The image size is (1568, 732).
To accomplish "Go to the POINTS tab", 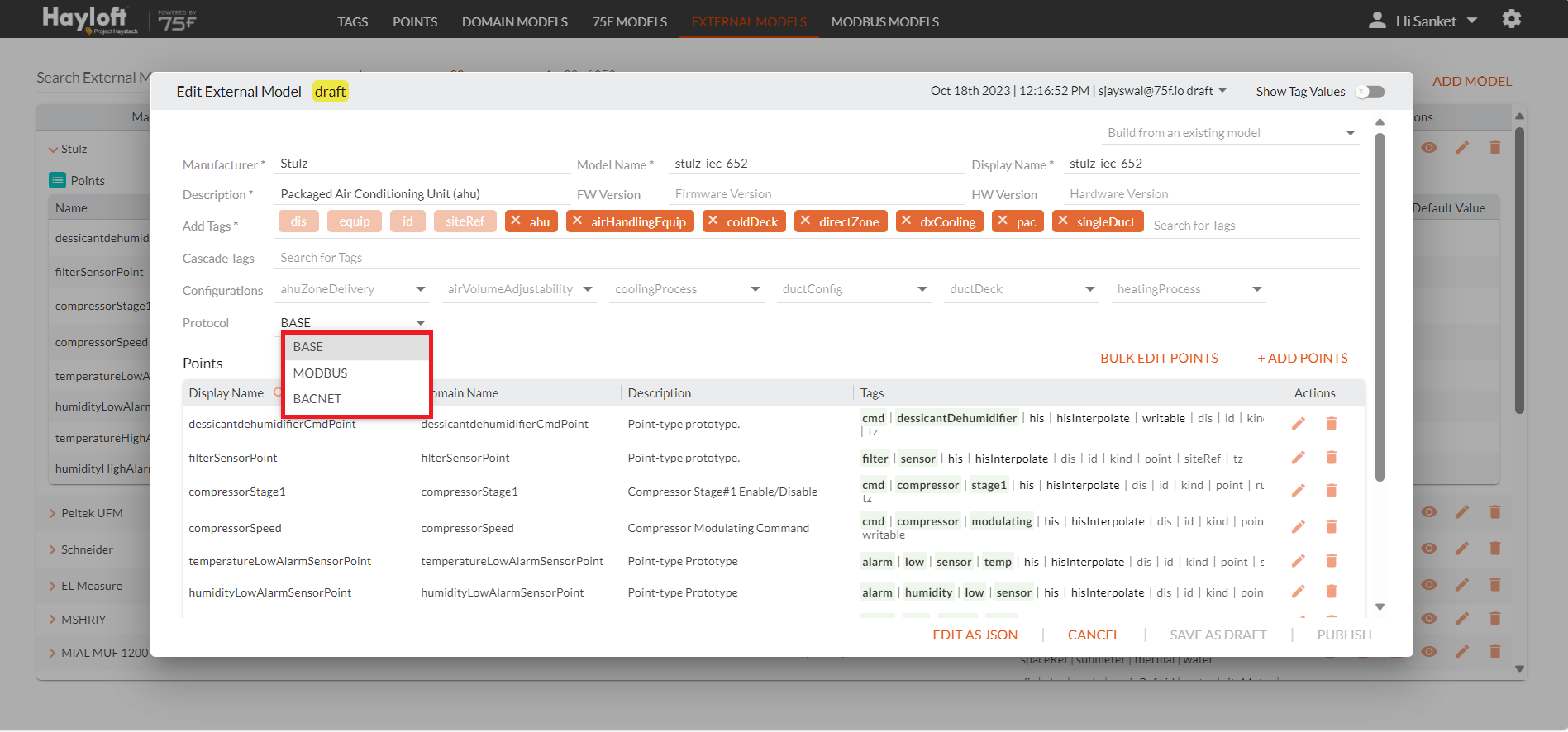I will (415, 21).
